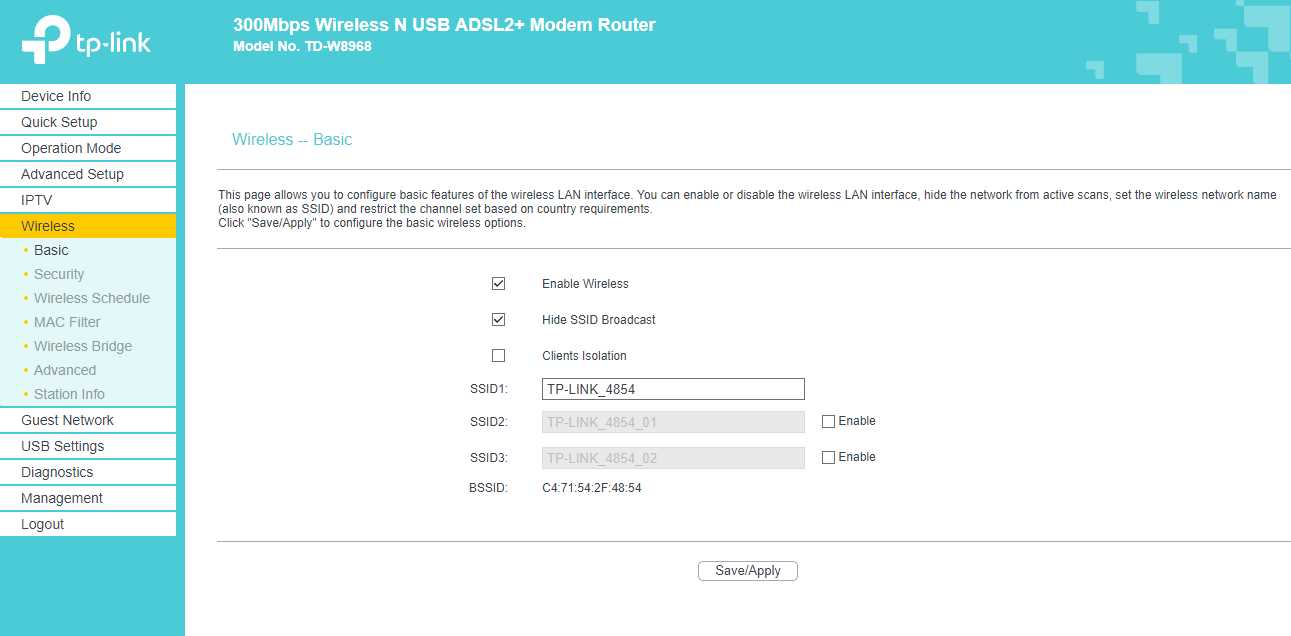Image resolution: width=1291 pixels, height=636 pixels.
Task: Enable SSID2 with its Enable checkbox
Action: pyautogui.click(x=828, y=422)
